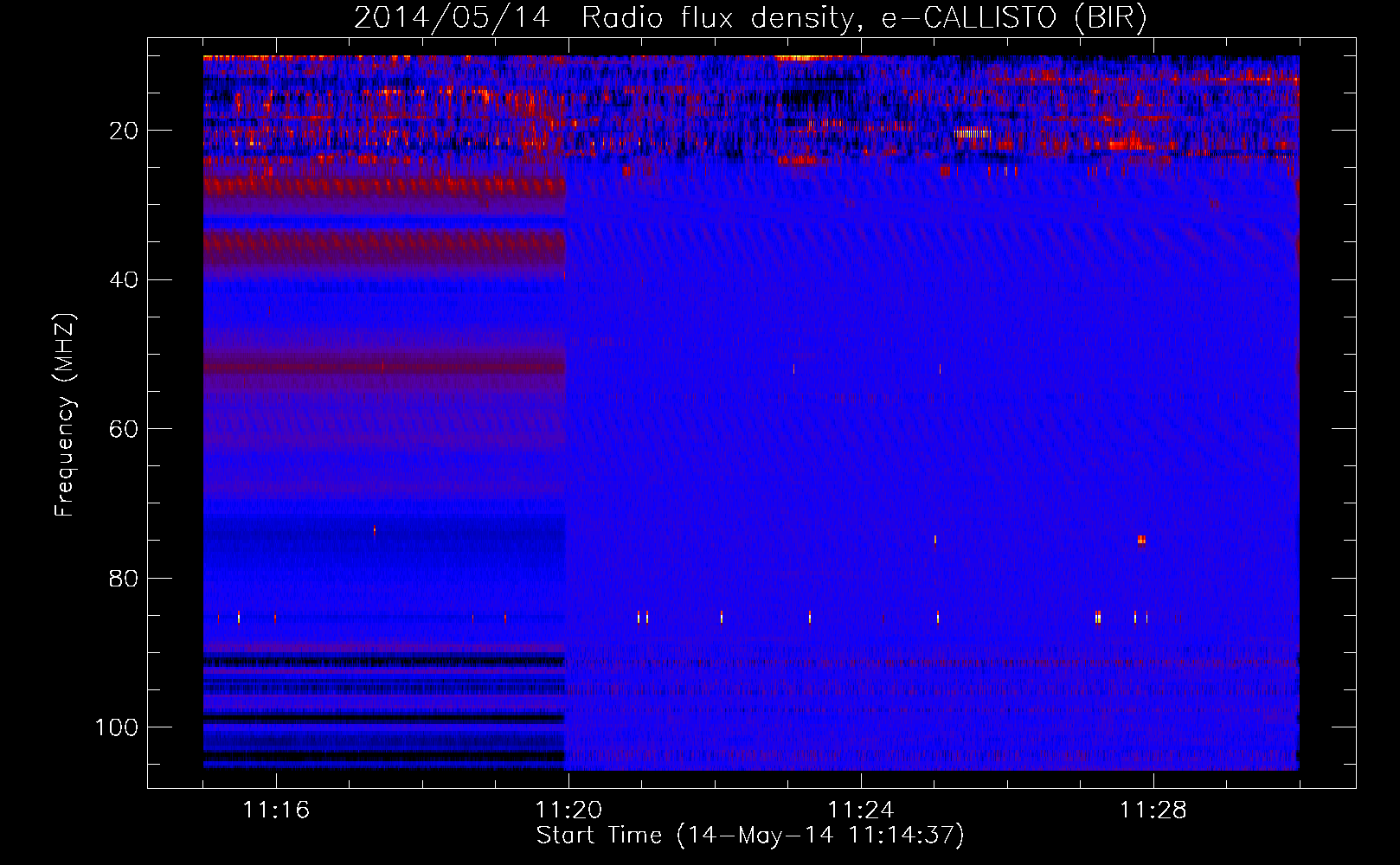The image size is (1400, 865).
Task: Click the 11:24 time axis tick label
Action: (x=861, y=811)
